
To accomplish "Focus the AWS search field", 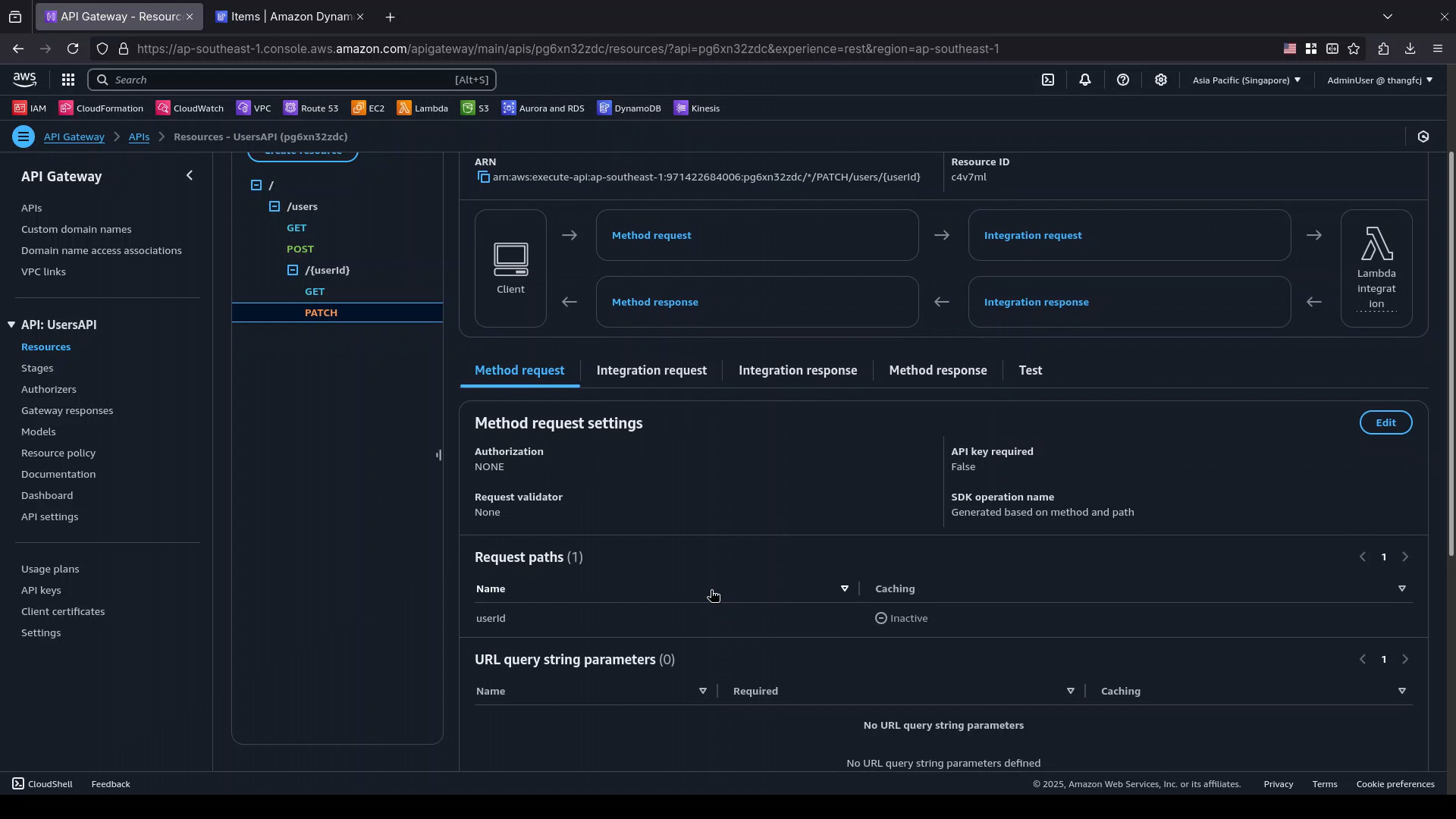I will (x=292, y=80).
